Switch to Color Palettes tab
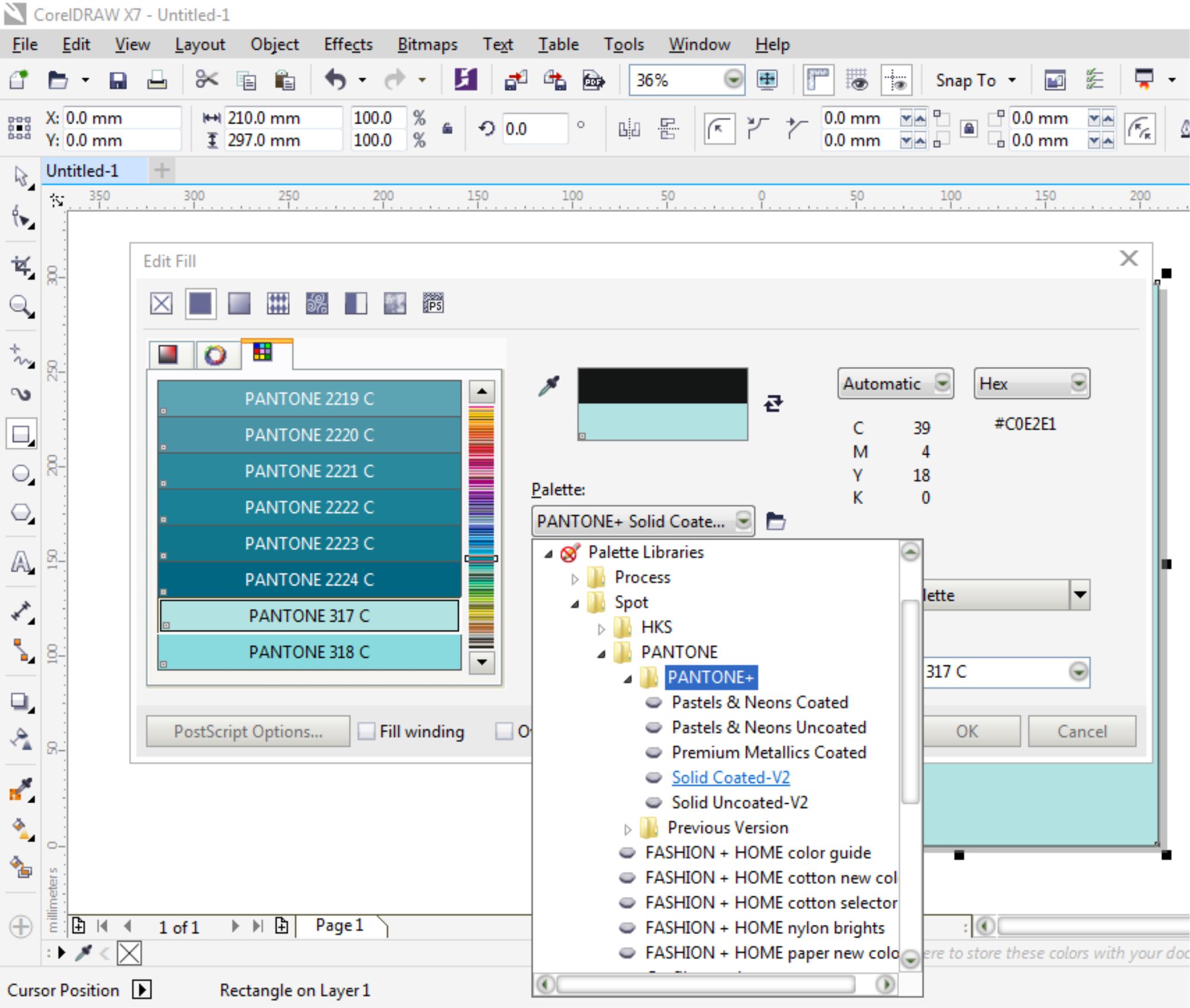This screenshot has height=1008, width=1190. point(266,354)
